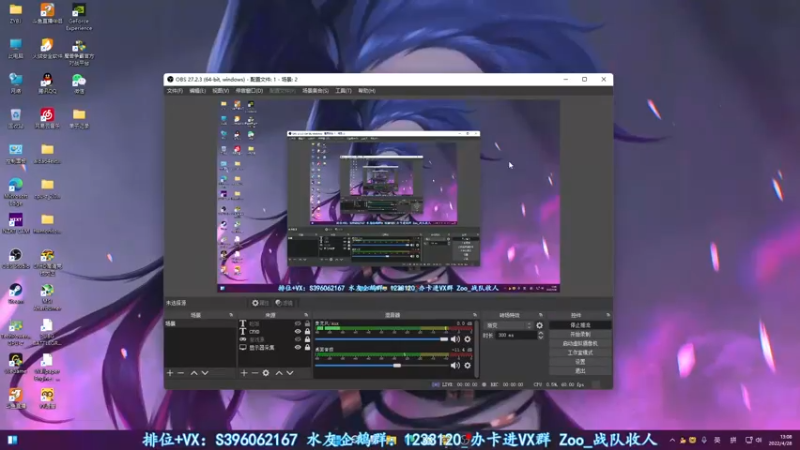Mute the desktop audio speaker icon

[455, 365]
